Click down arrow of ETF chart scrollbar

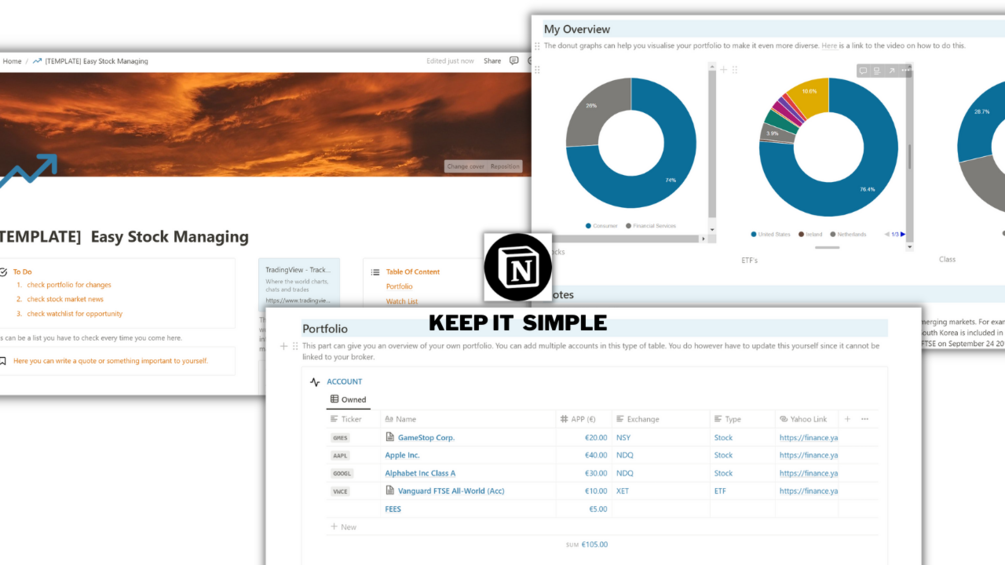(909, 247)
